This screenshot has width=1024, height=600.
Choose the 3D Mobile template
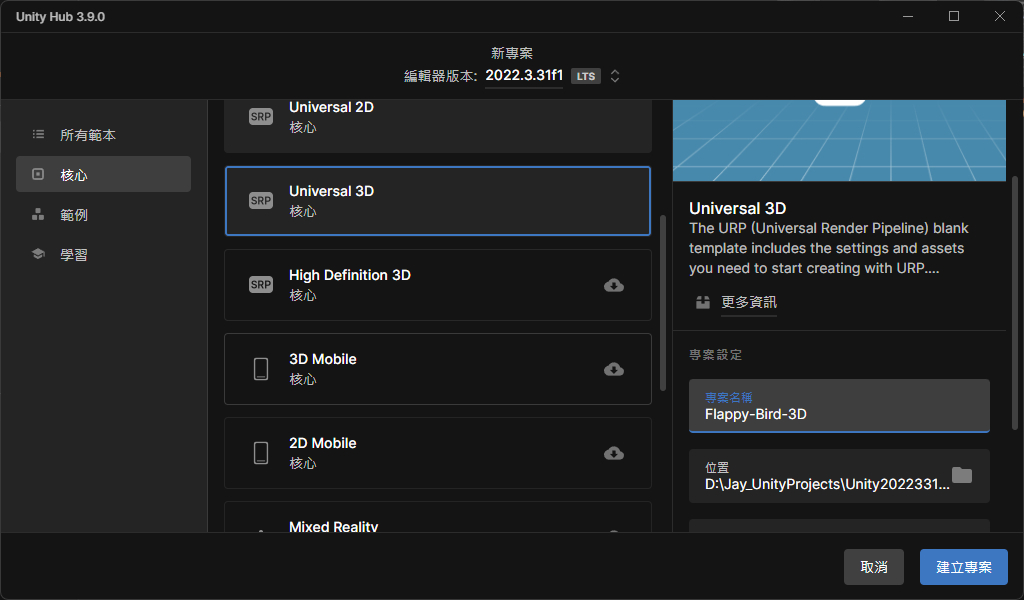pyautogui.click(x=438, y=369)
